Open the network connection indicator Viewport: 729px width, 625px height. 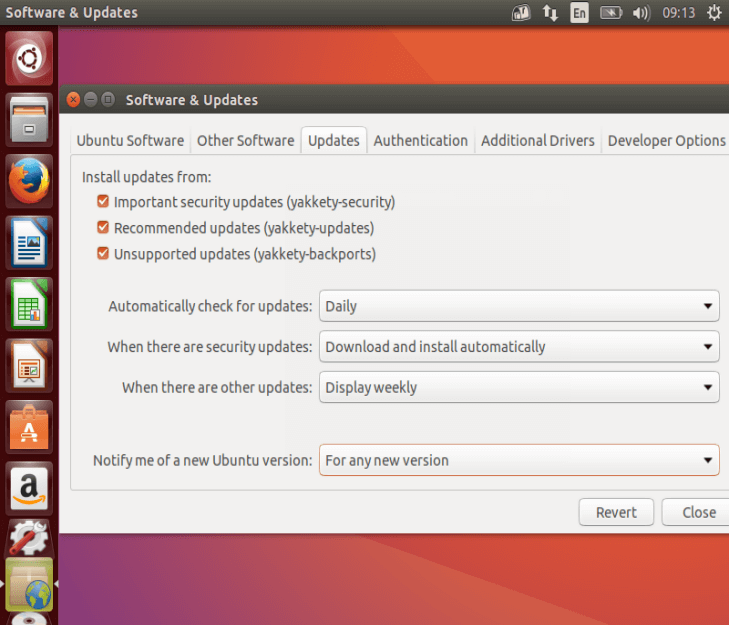550,13
